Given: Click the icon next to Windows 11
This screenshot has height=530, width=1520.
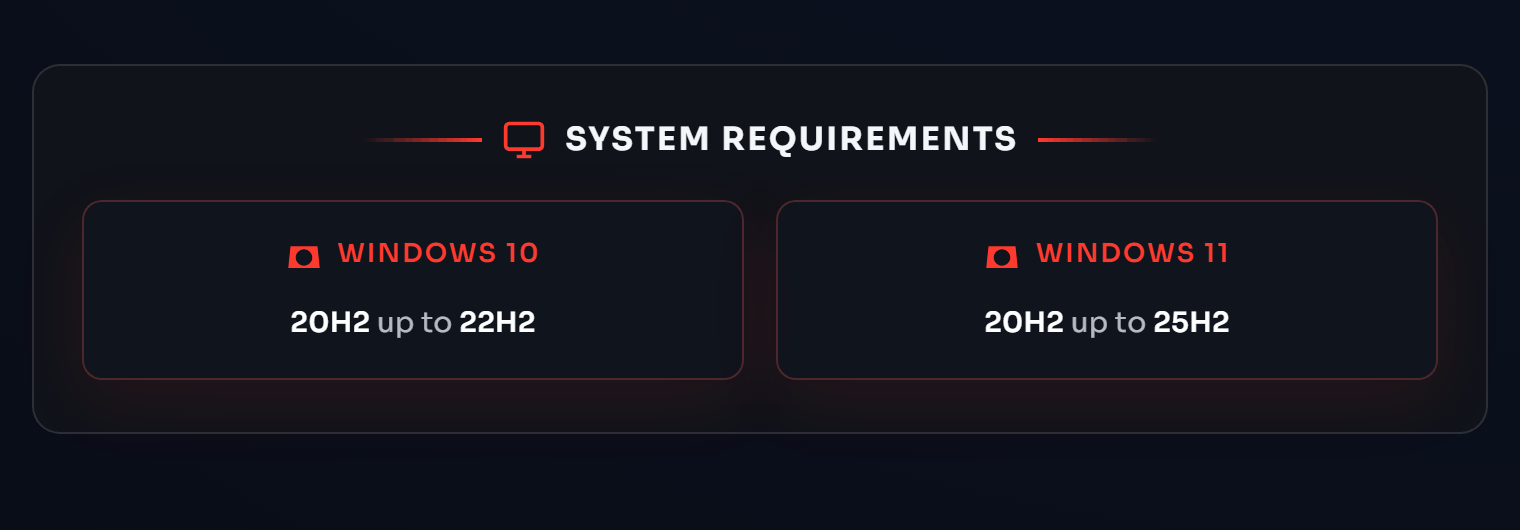Looking at the screenshot, I should click(x=1001, y=257).
